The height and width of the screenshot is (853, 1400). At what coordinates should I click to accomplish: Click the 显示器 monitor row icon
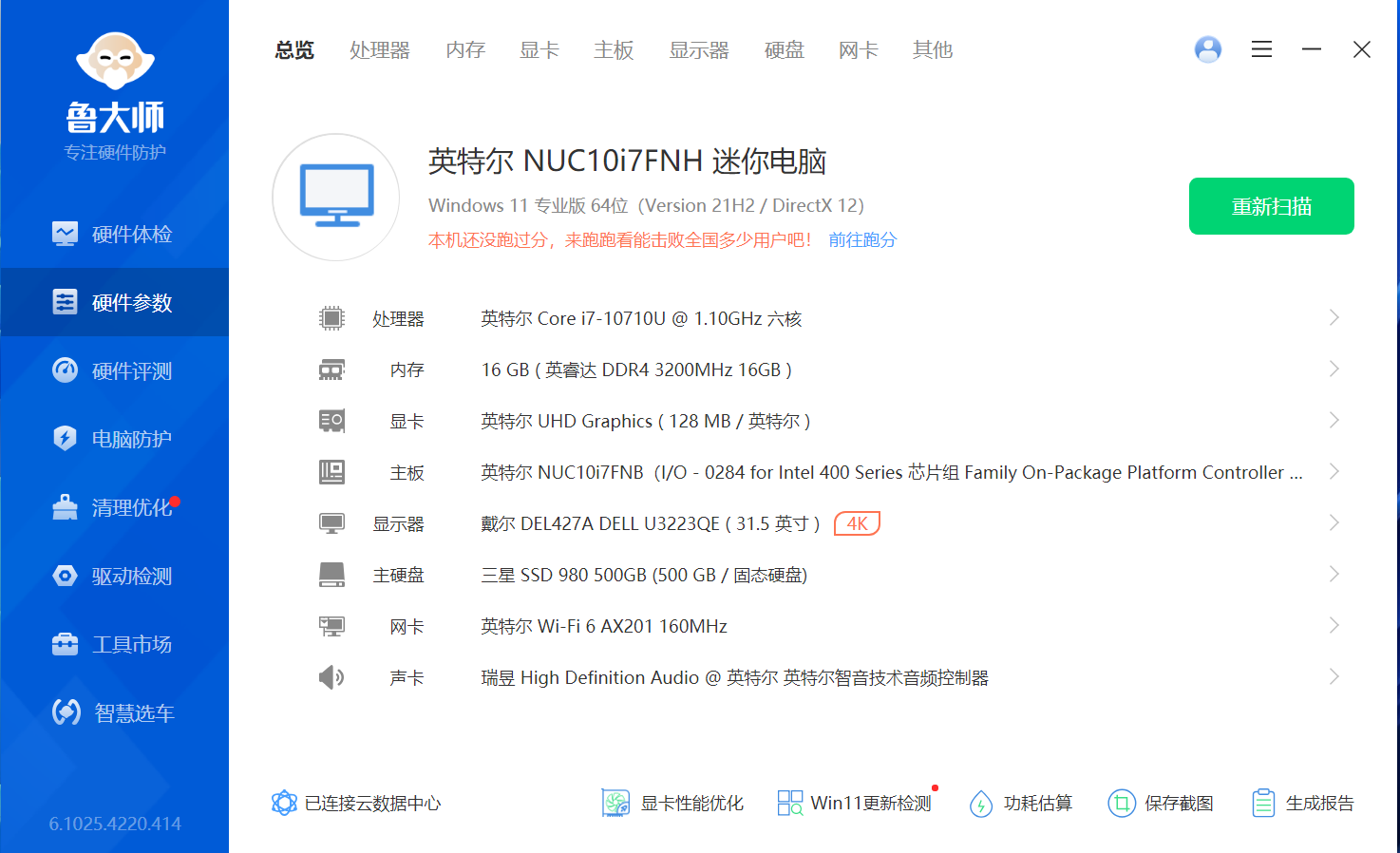[331, 523]
